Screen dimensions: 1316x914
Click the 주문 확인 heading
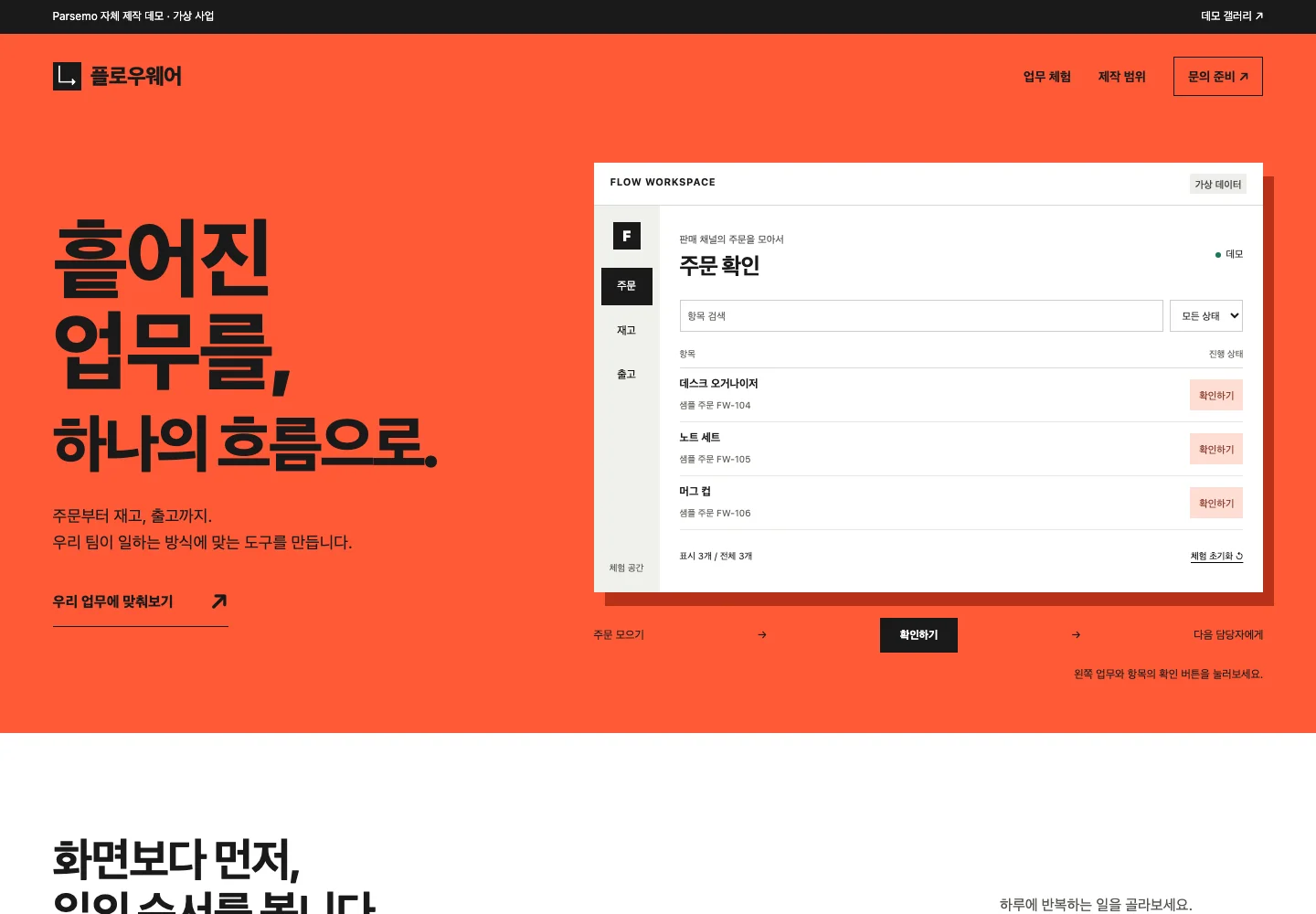[719, 265]
